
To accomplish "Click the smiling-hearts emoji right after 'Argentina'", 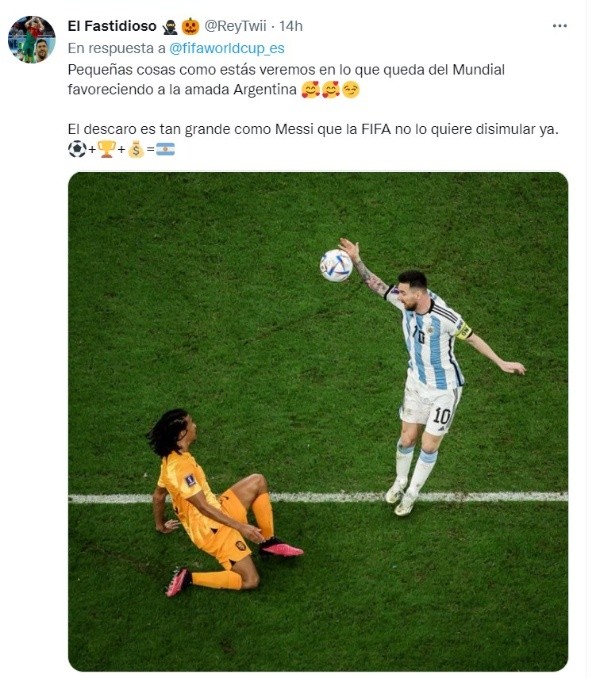I will [x=310, y=90].
